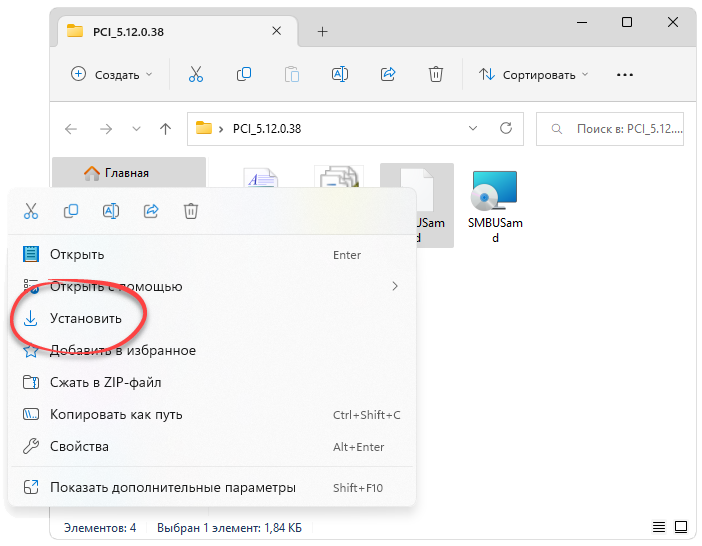Switch to details list view icon
This screenshot has width=702, height=546.
click(x=659, y=527)
